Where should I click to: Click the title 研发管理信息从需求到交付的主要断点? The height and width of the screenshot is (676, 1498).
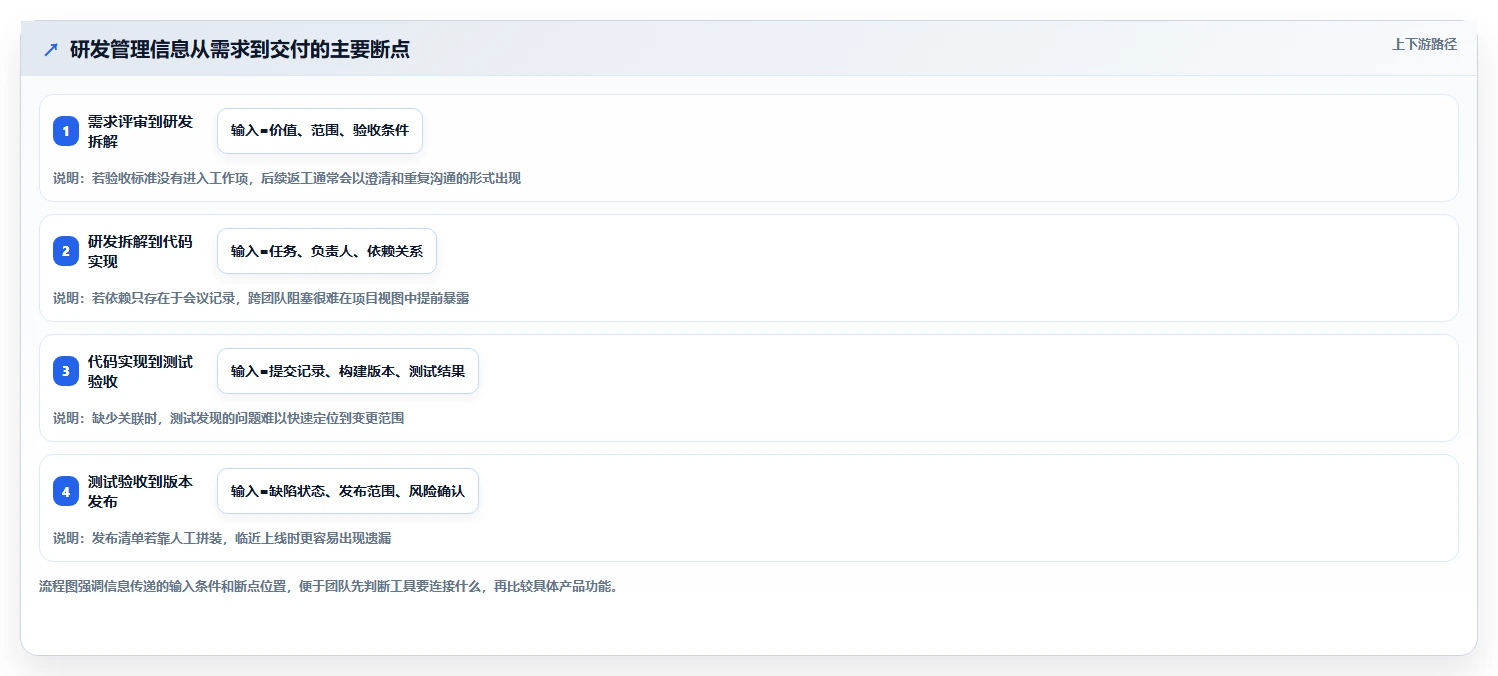pos(240,50)
